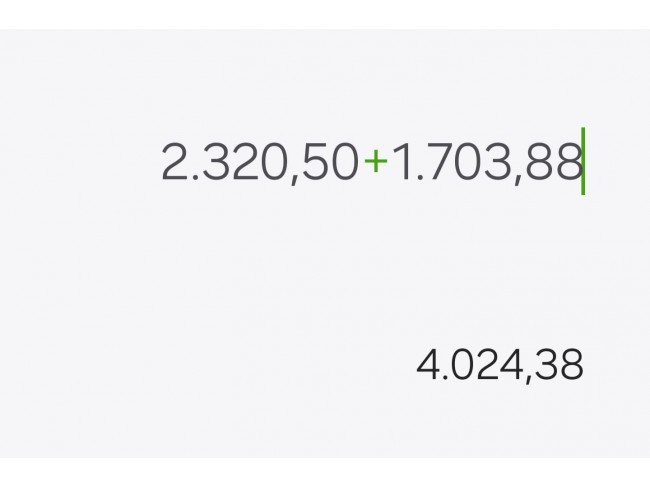Click the first operand 2.320,50
This screenshot has height=488, width=650.
point(259,163)
